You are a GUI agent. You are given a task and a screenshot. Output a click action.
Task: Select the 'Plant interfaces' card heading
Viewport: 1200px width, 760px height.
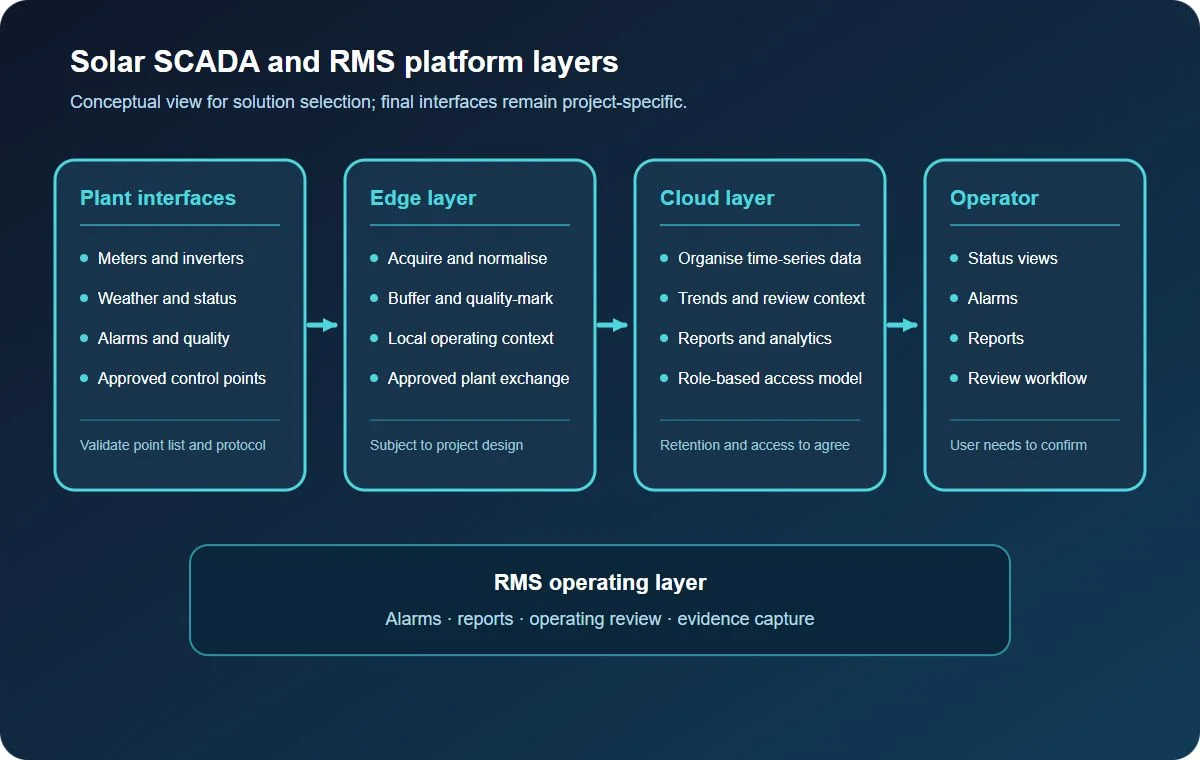(x=158, y=198)
